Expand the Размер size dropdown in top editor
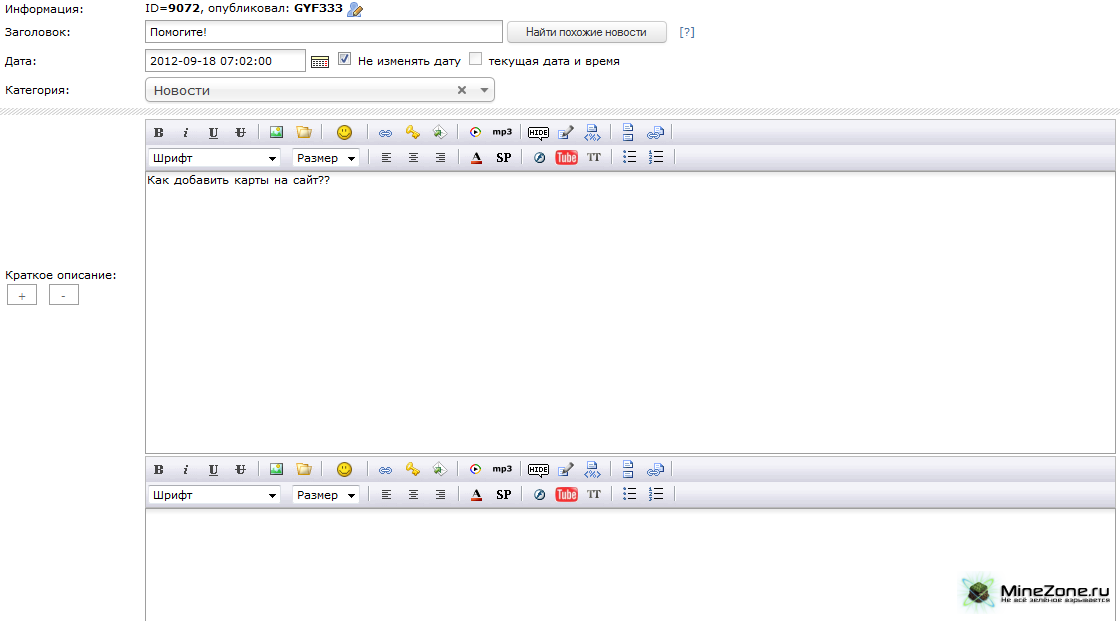 click(326, 157)
